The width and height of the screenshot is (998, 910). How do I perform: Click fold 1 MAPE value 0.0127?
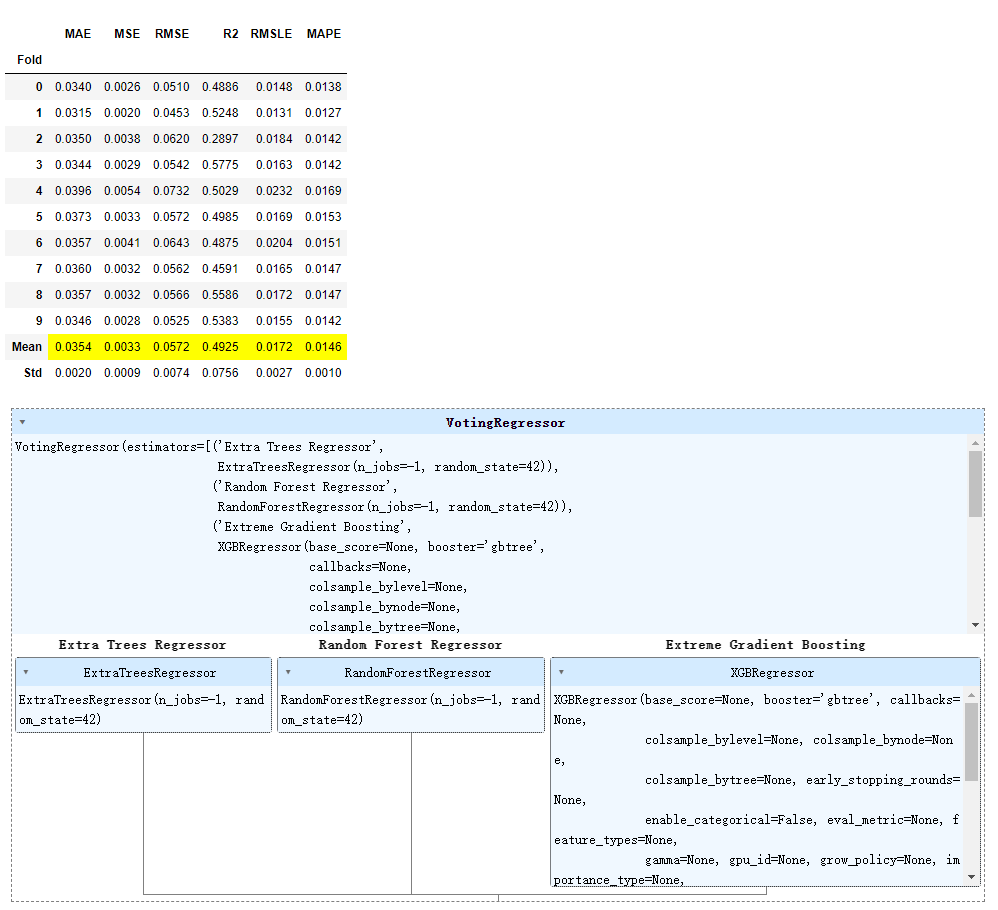point(323,113)
